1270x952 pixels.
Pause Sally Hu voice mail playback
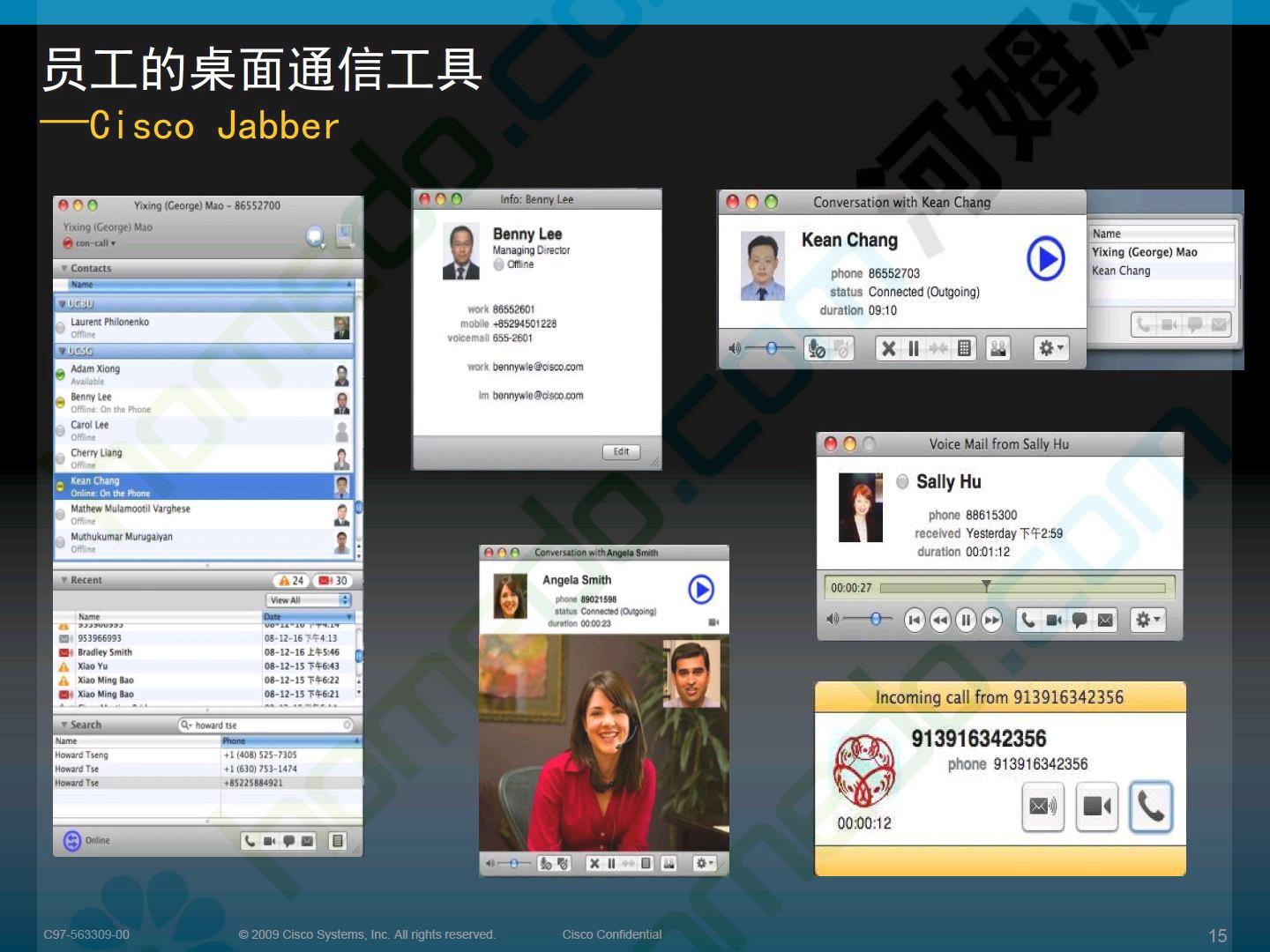pyautogui.click(x=966, y=621)
